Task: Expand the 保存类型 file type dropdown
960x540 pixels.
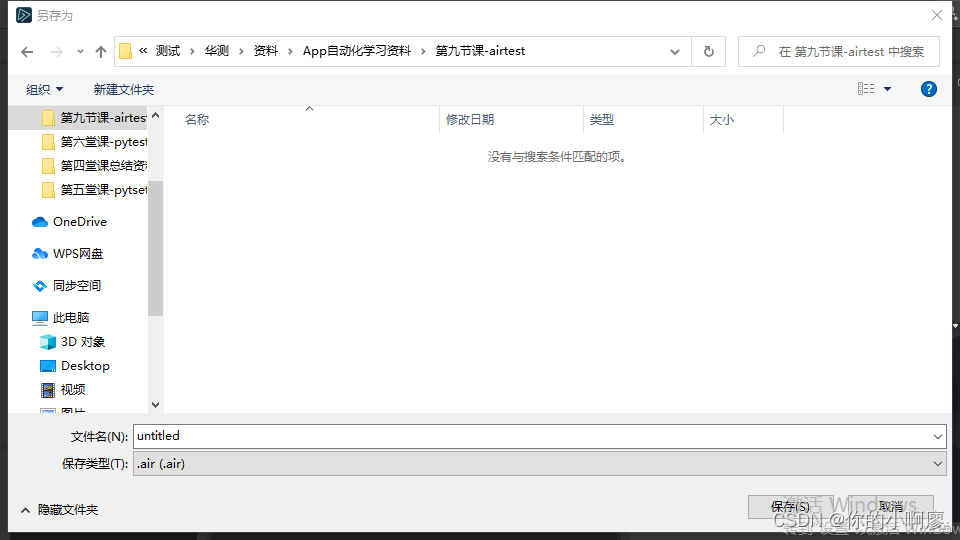Action: [937, 464]
